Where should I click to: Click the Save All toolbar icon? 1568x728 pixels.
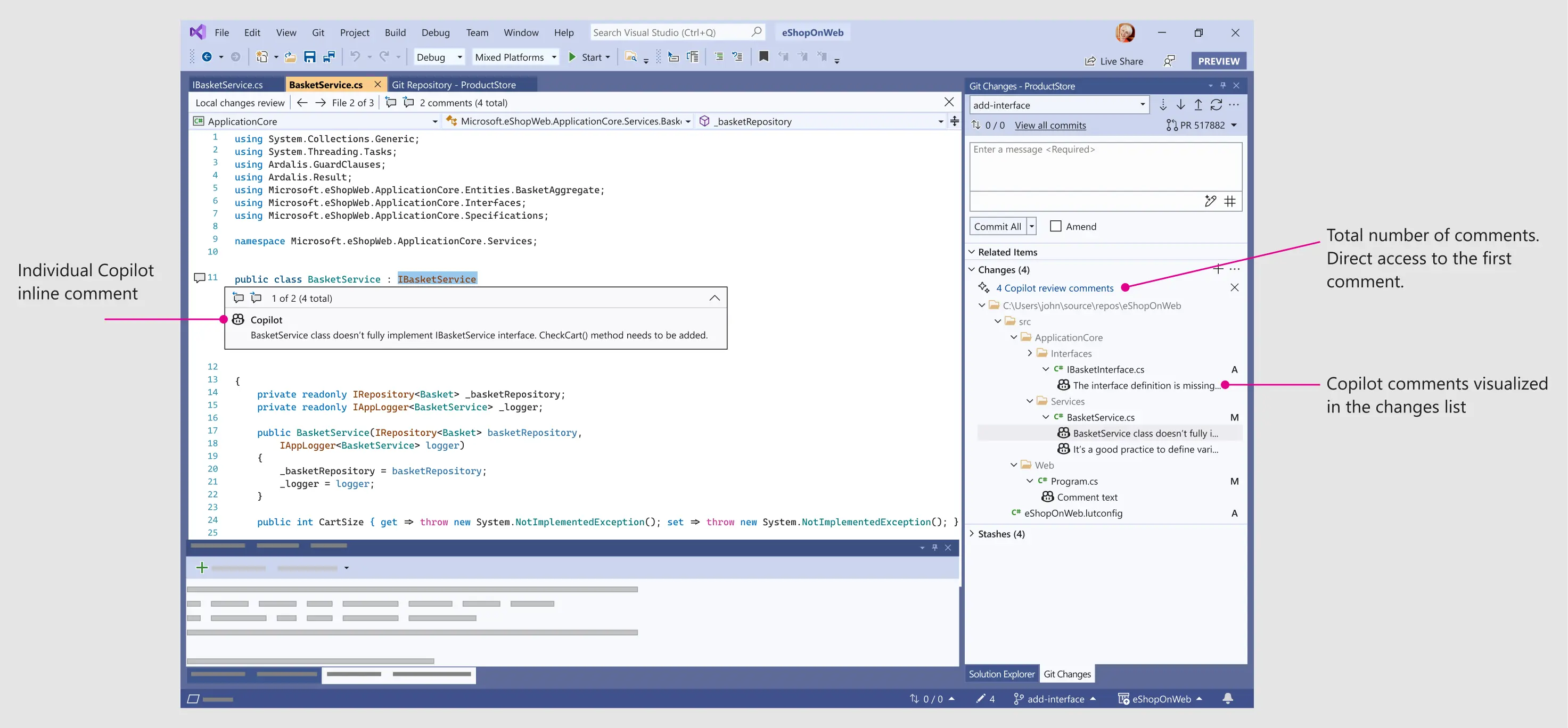pyautogui.click(x=329, y=57)
